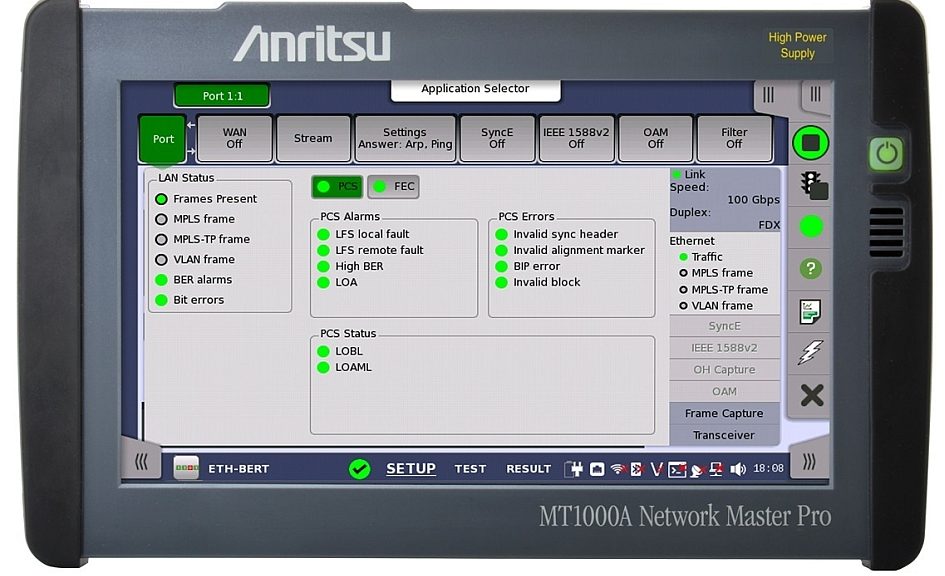Select the VLAN frame radio button in LAN Status
Viewport: 945px width, 576px height.
click(159, 259)
